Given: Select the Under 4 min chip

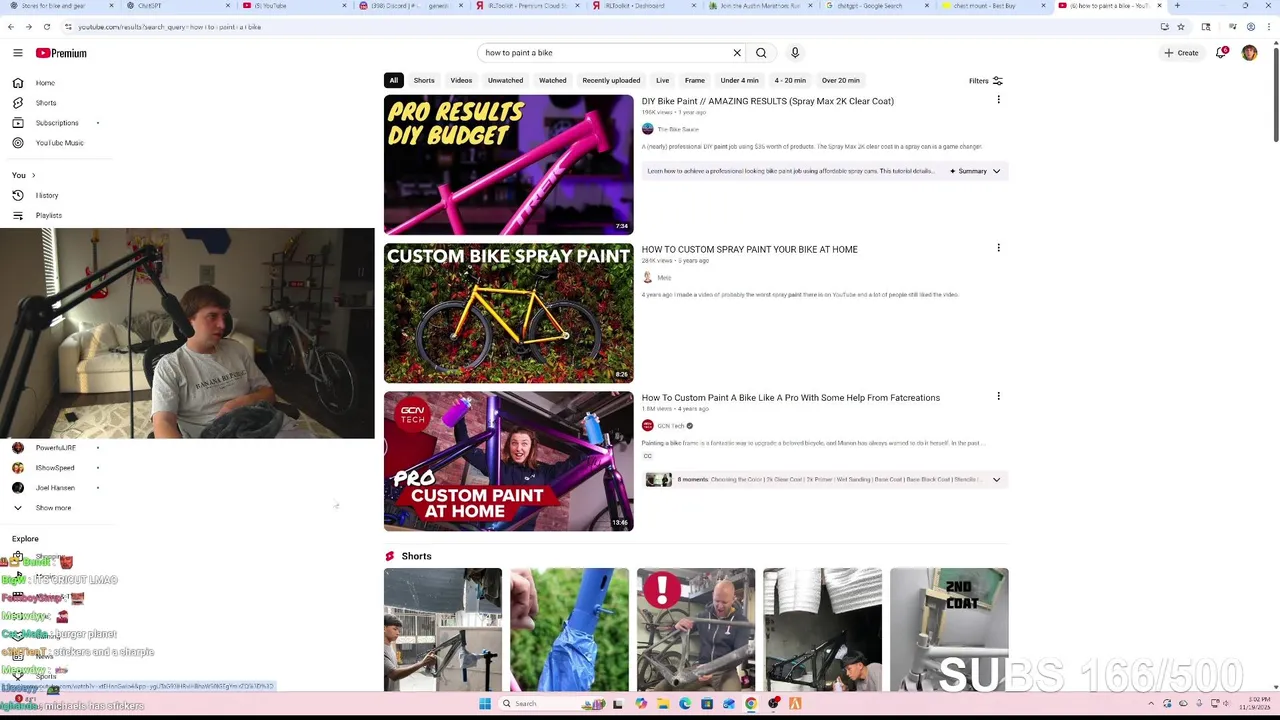Looking at the screenshot, I should (739, 80).
